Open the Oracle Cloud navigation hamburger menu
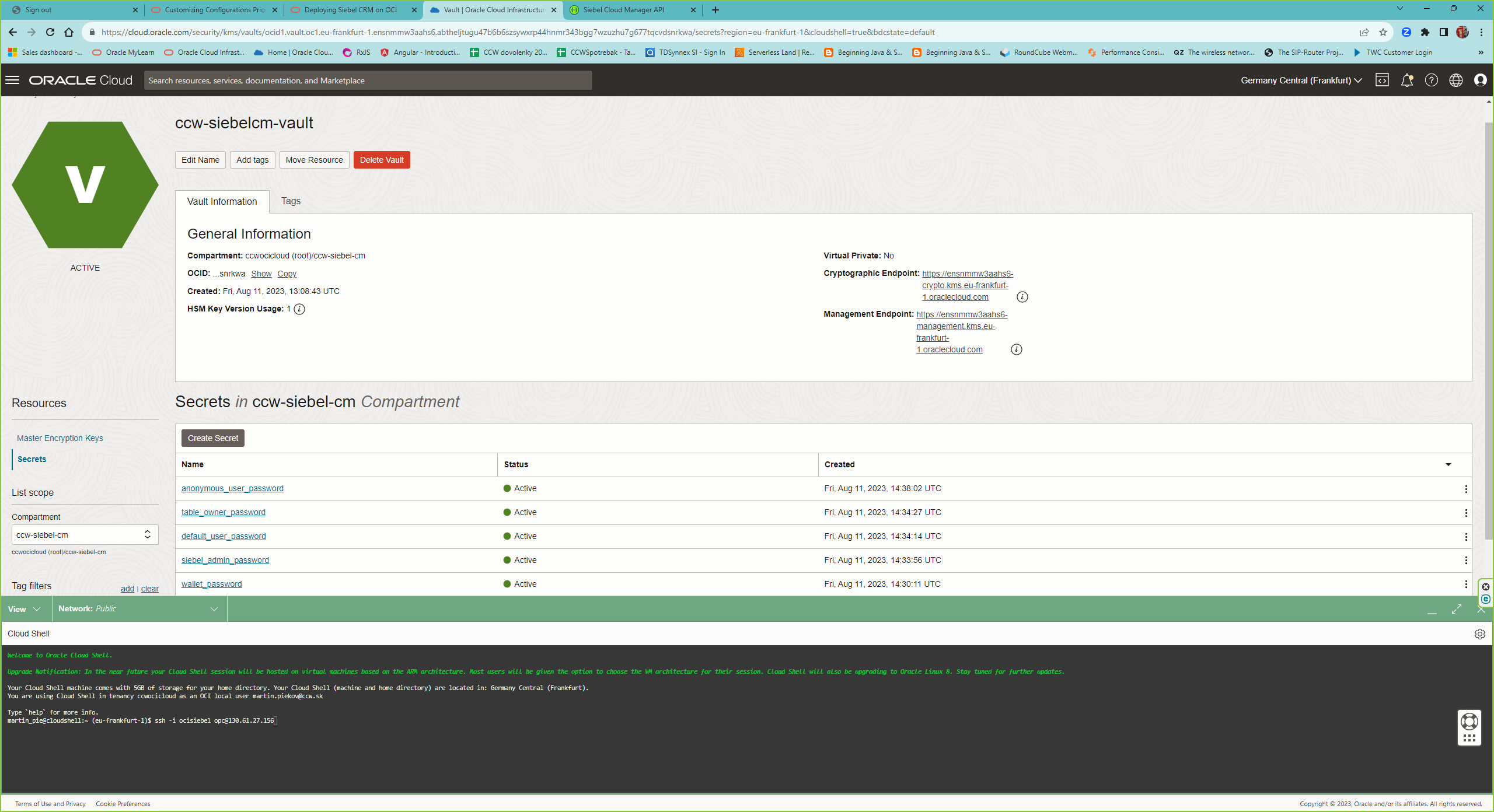This screenshot has height=812, width=1494. click(x=12, y=80)
